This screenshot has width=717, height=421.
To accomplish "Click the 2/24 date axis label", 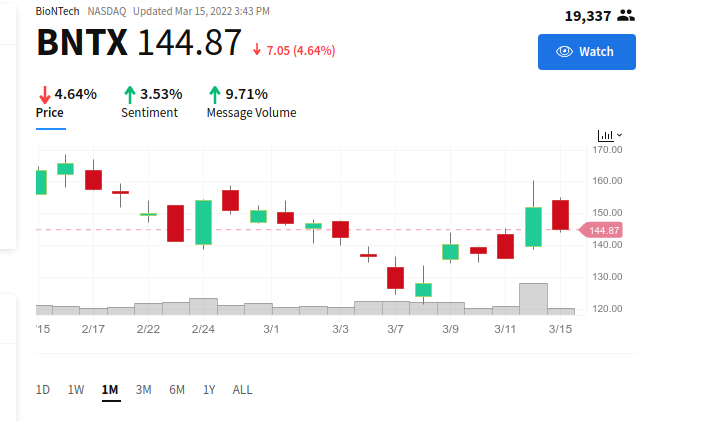I will pos(203,329).
